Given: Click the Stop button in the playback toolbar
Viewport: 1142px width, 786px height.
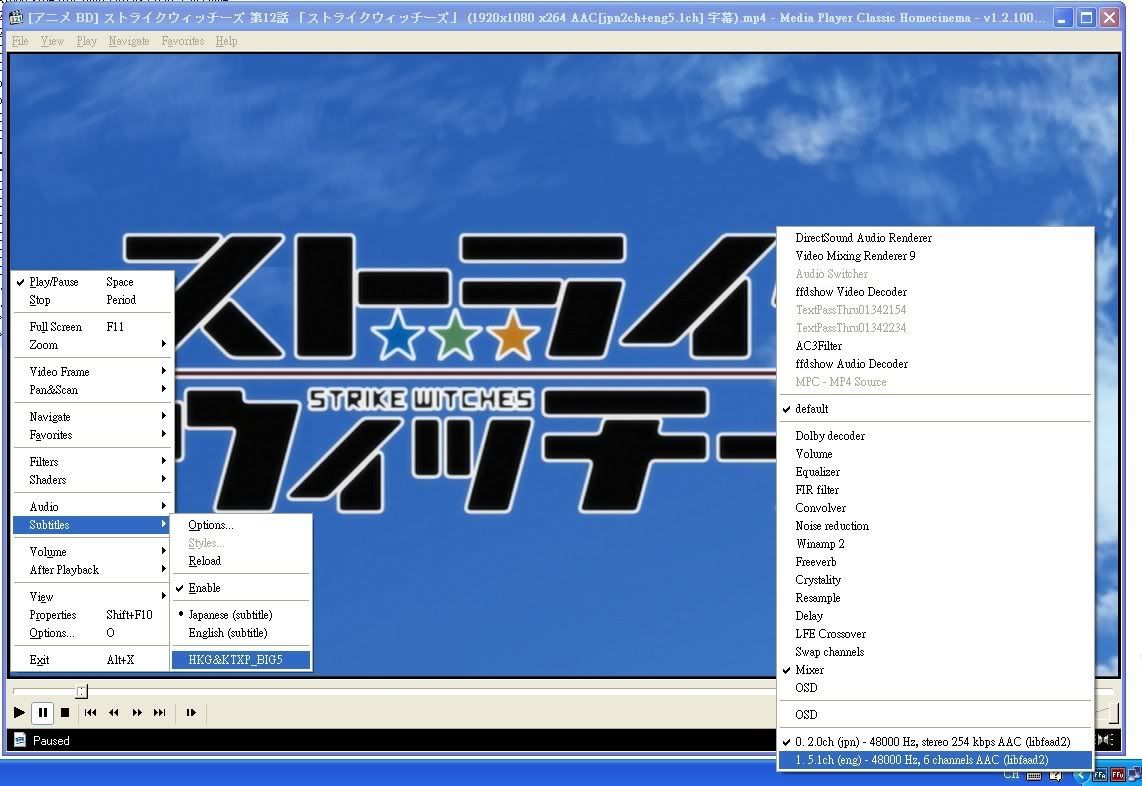Looking at the screenshot, I should tap(65, 712).
